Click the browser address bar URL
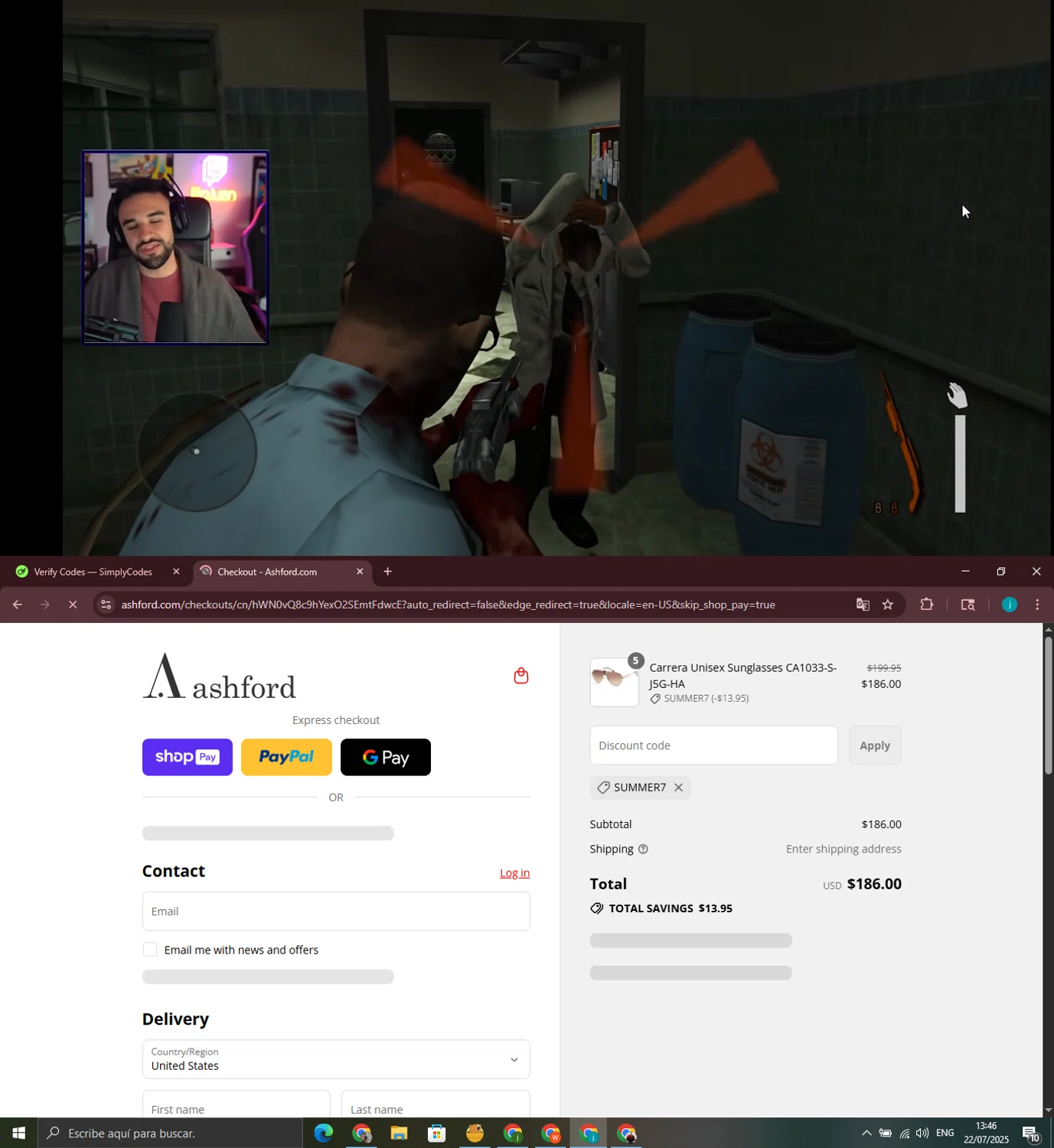Viewport: 1054px width, 1148px height. 449,605
